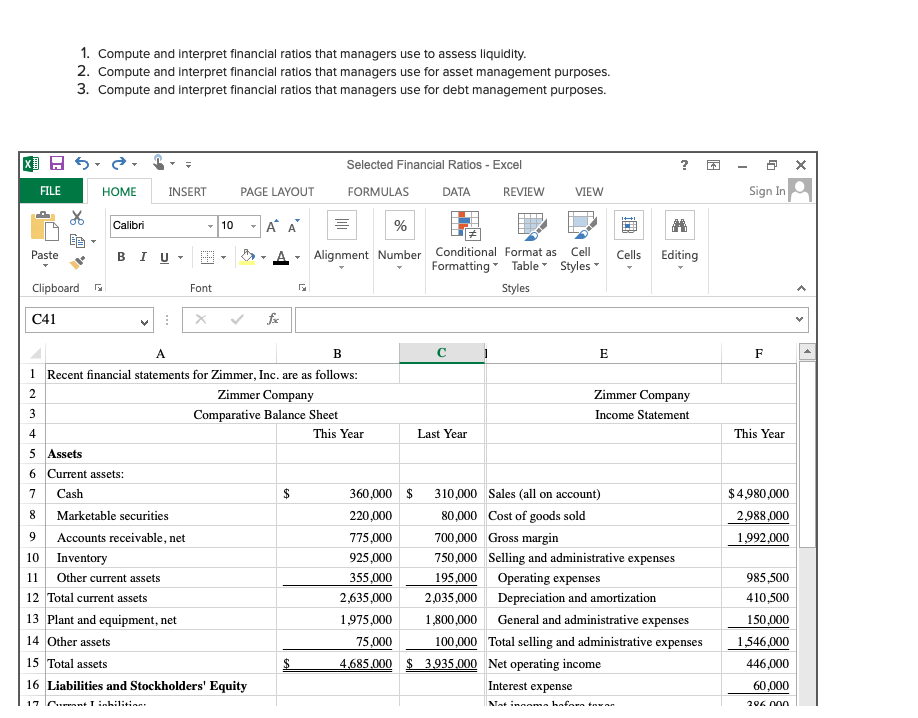Select row 12 header
This screenshot has width=918, height=718.
[32, 598]
